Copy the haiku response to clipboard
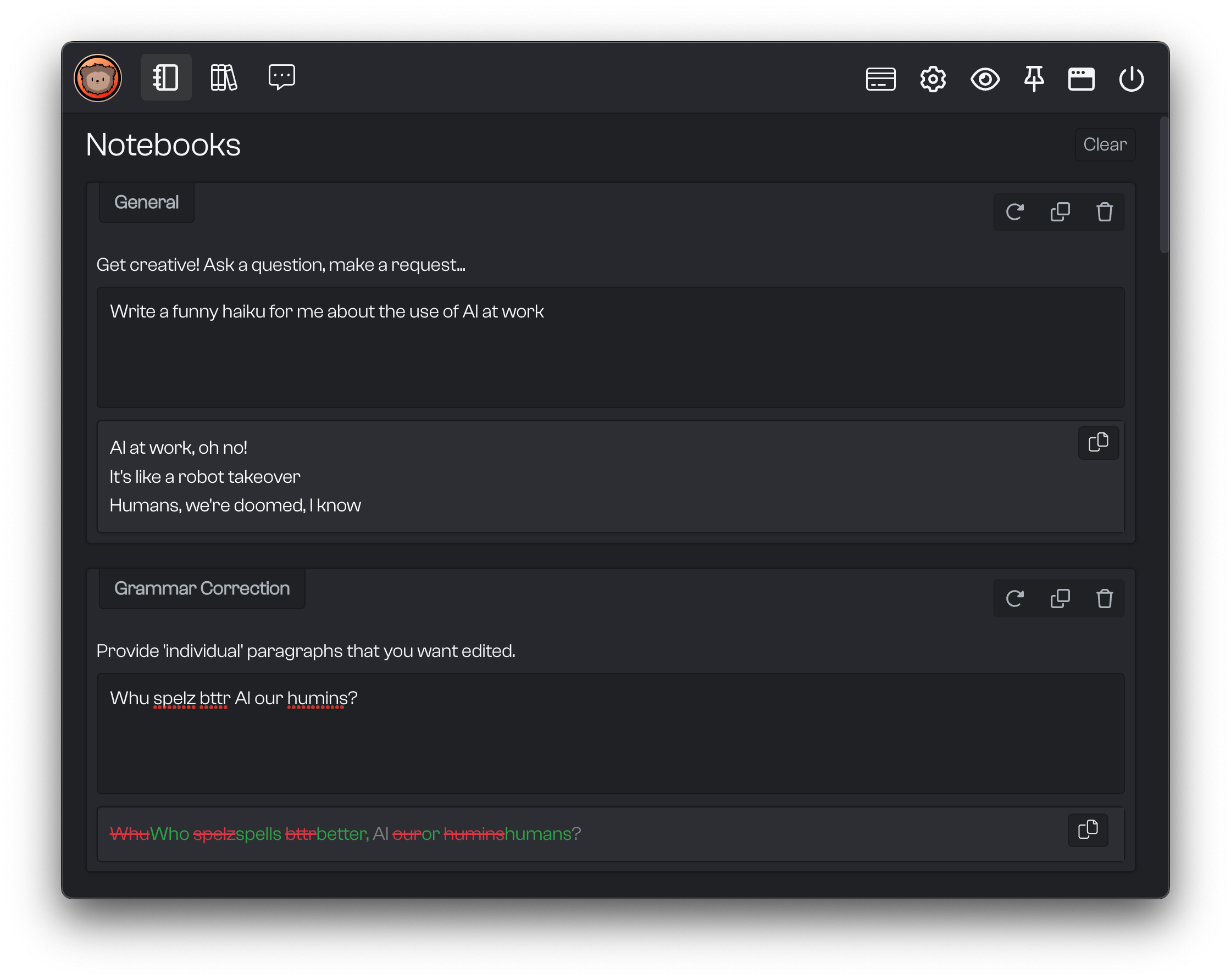Image resolution: width=1231 pixels, height=980 pixels. tap(1098, 441)
